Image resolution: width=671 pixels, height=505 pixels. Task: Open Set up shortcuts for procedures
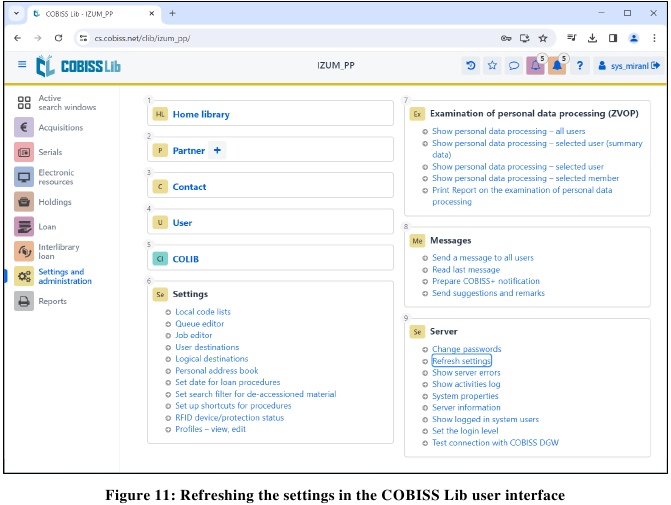[x=233, y=405]
